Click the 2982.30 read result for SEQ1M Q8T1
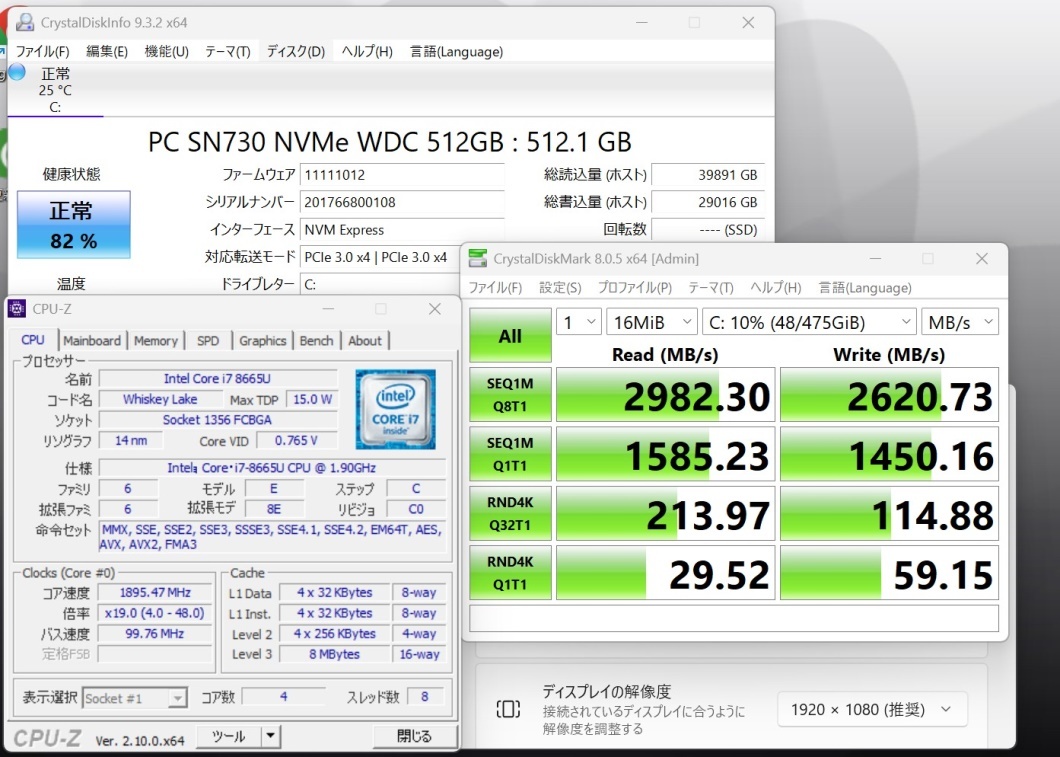Viewport: 1060px width, 757px height. point(665,395)
